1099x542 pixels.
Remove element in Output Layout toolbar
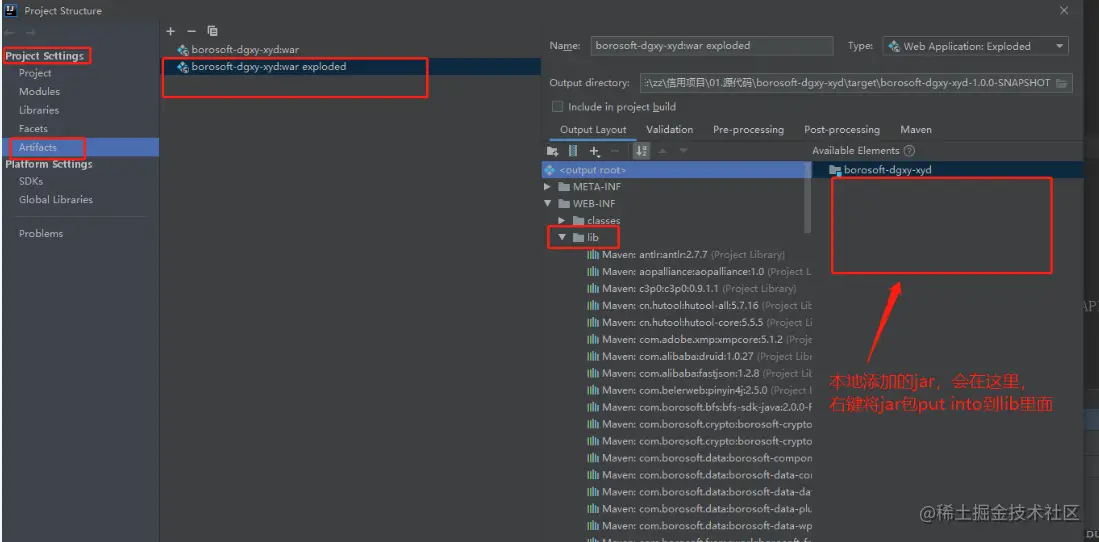[x=615, y=151]
